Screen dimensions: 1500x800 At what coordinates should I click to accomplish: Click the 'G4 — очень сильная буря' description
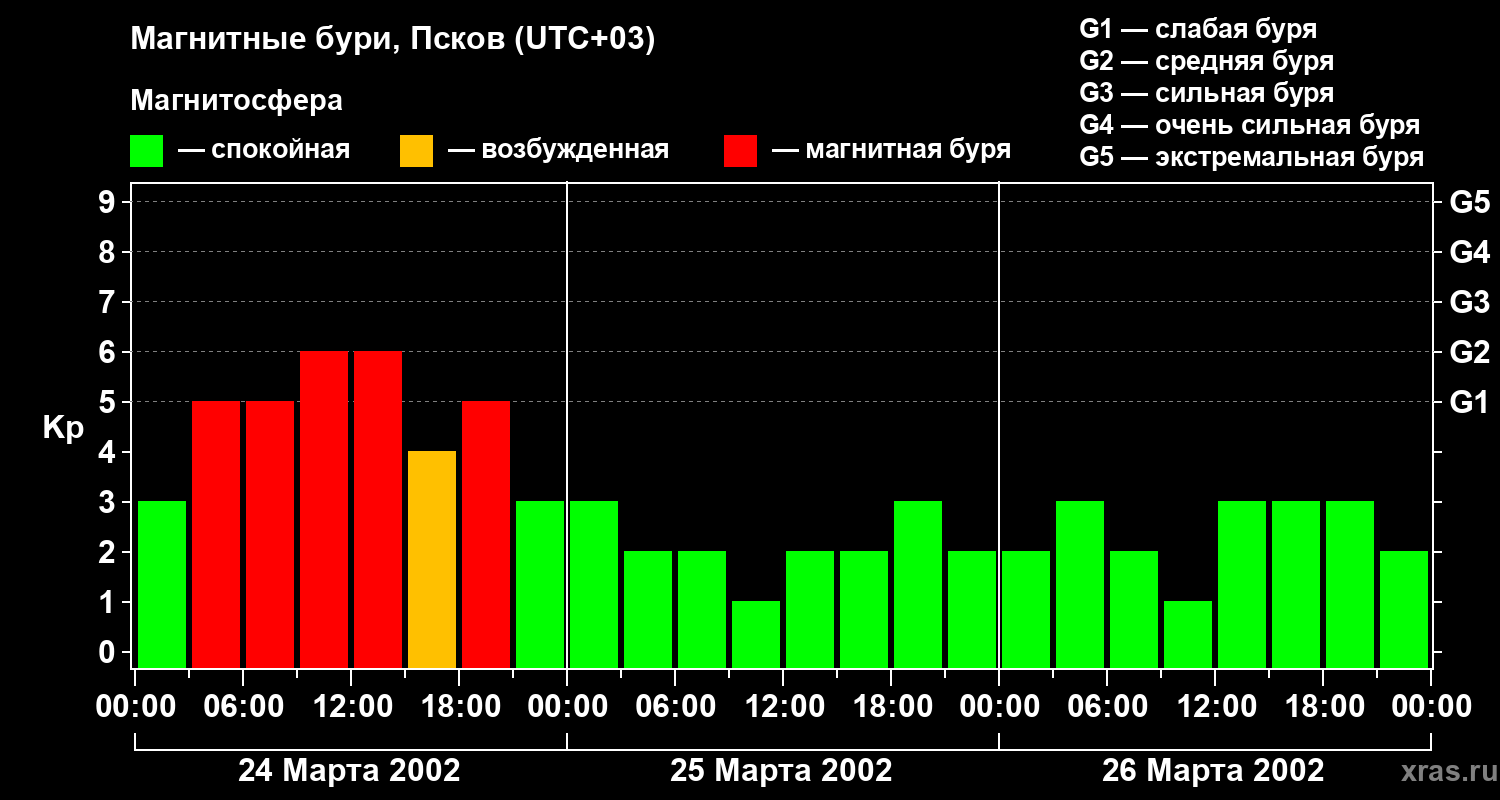pos(1250,125)
